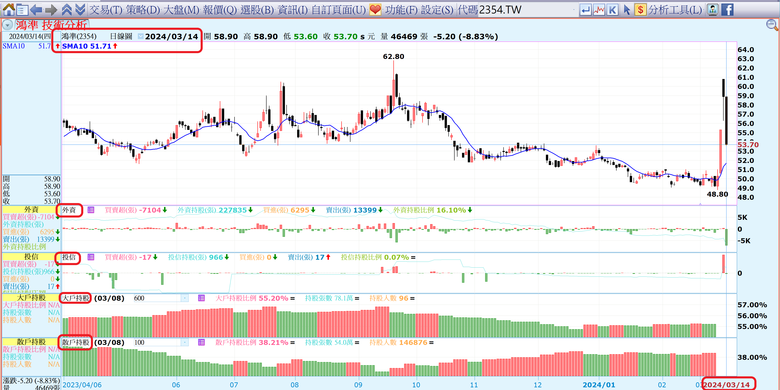Click the purple settings icon in 大戶持股 panel
The height and width of the screenshot is (390, 780).
point(201,298)
